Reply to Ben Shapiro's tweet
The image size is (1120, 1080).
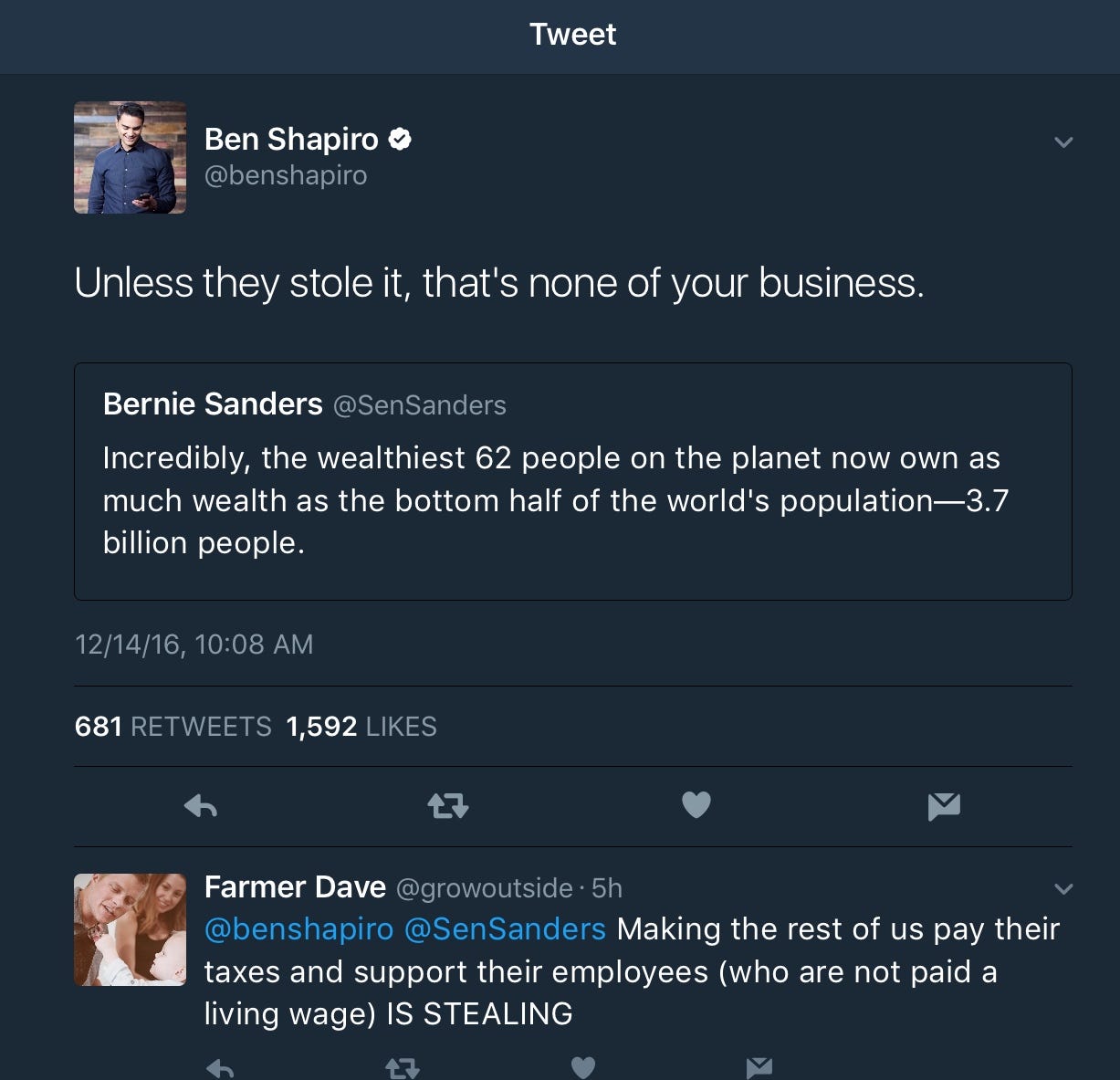[x=201, y=805]
